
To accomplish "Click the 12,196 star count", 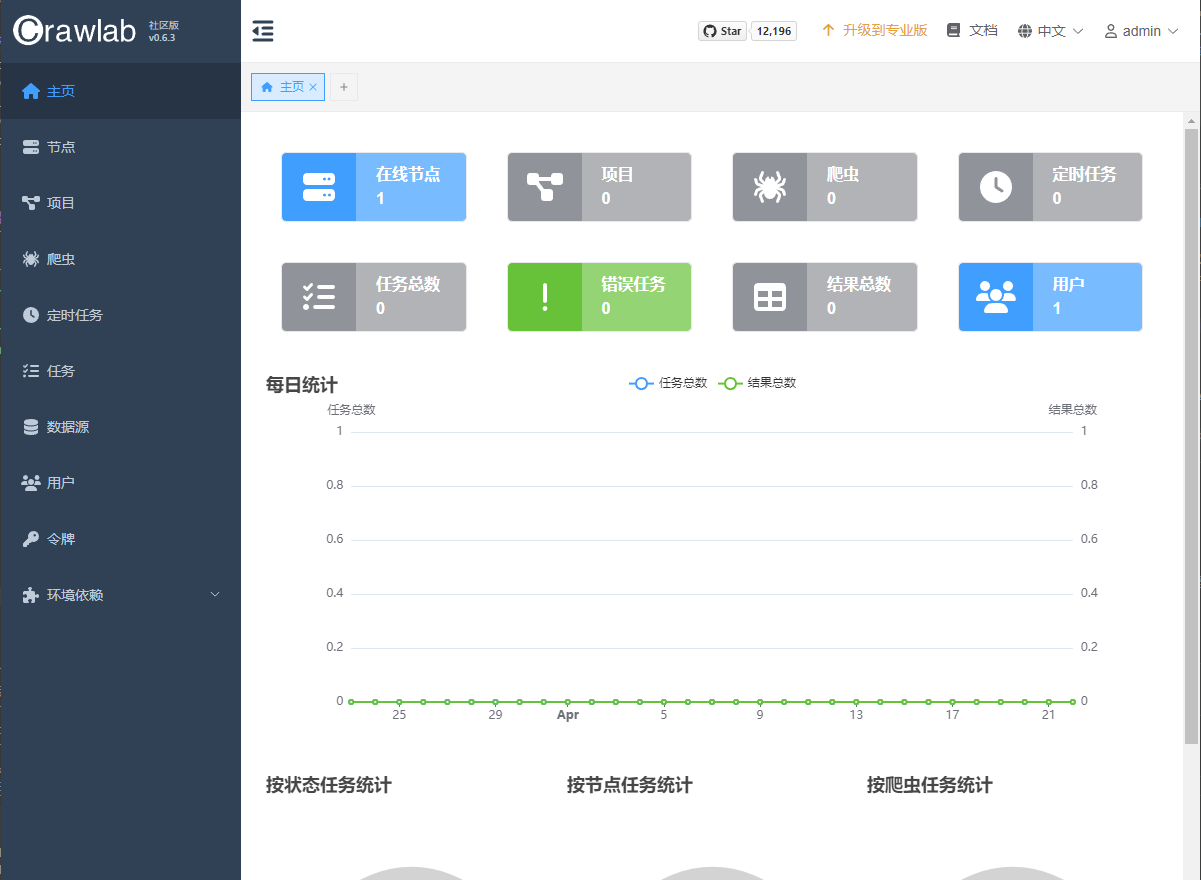I will 774,31.
